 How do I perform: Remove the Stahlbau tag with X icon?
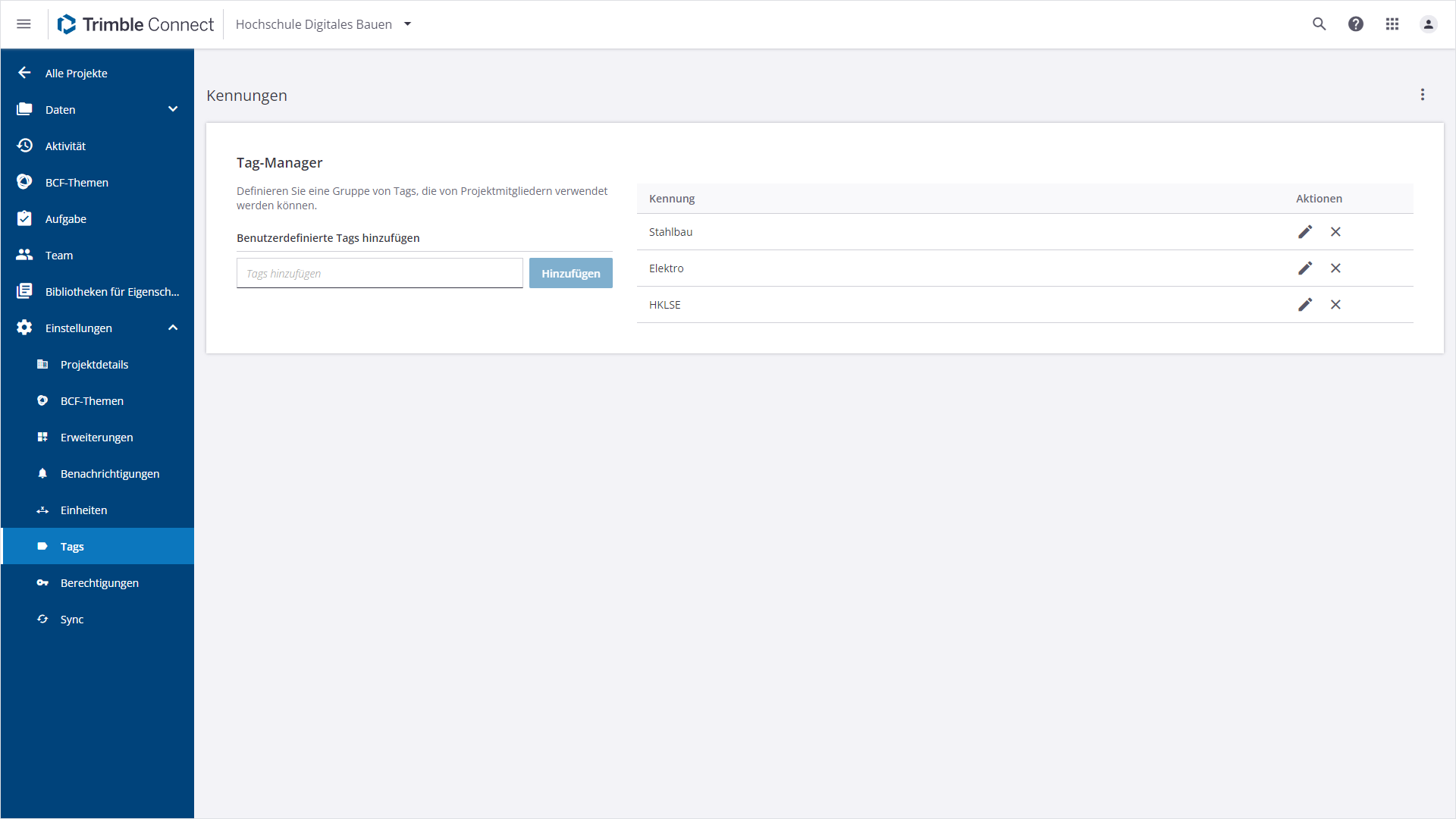[x=1335, y=232]
